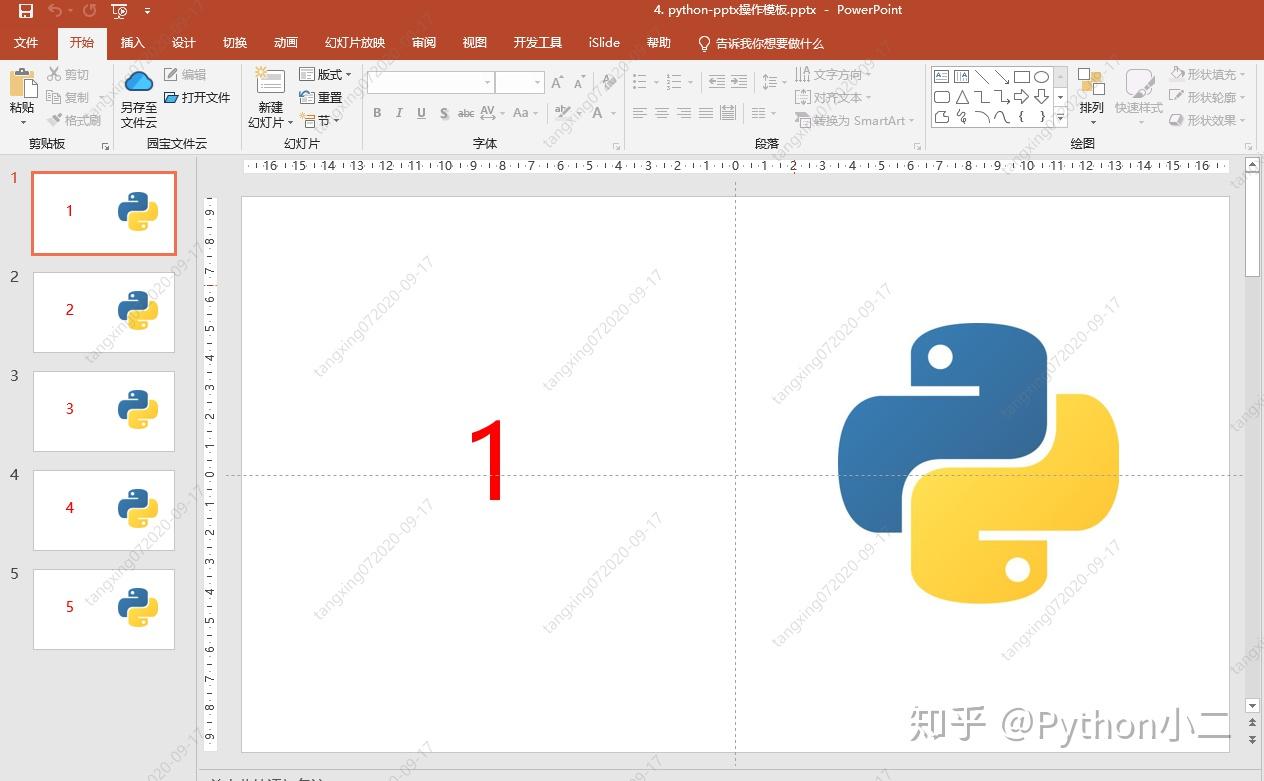Click the 形状轮廓 (Shape Outline) icon
1264x781 pixels.
pos(1209,96)
